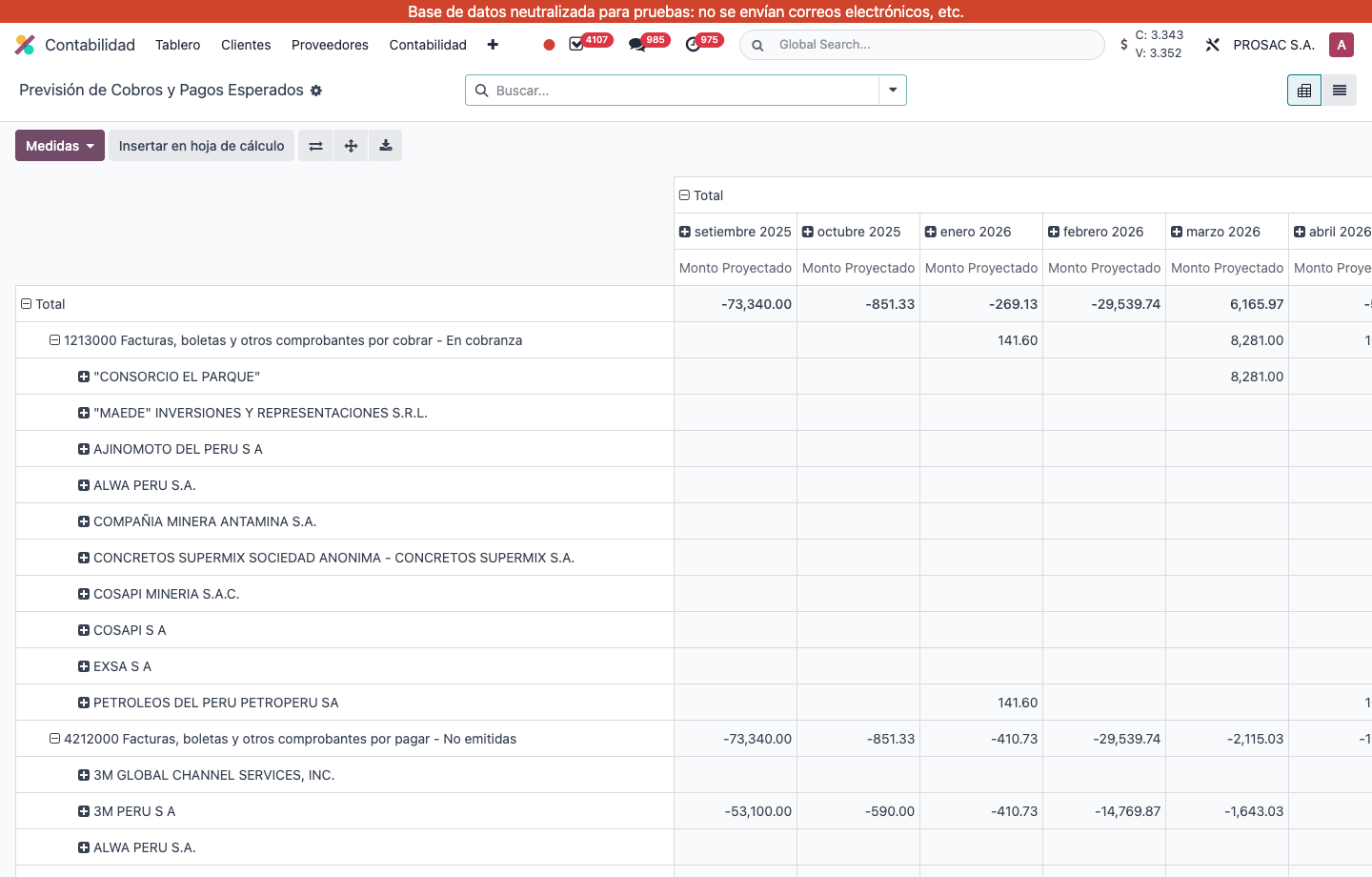1372x877 pixels.
Task: Click 3M PERU cell -53,100.00
Action: [x=736, y=811]
